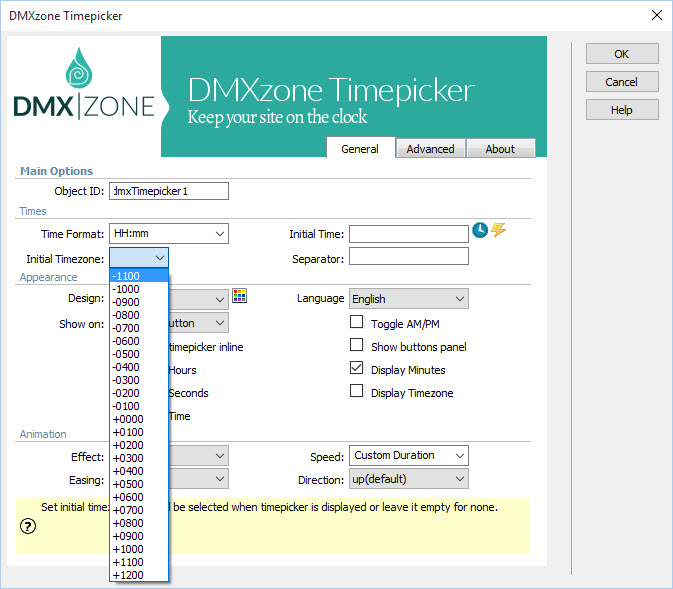This screenshot has height=589, width=673.
Task: Click the Help button
Action: click(622, 110)
